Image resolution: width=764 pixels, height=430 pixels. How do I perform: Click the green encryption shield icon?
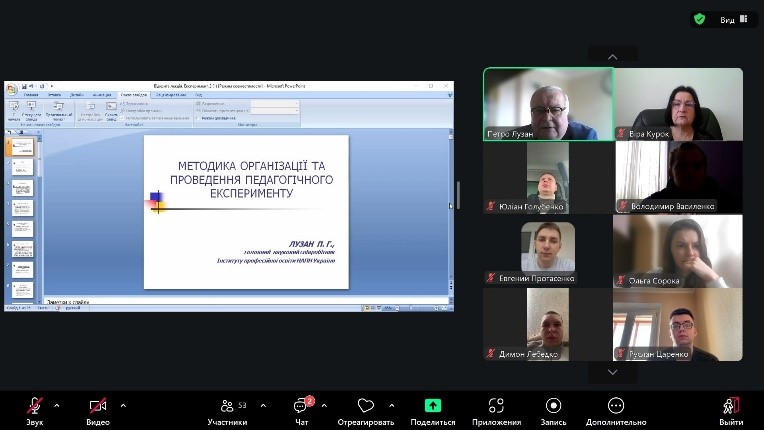[x=700, y=19]
